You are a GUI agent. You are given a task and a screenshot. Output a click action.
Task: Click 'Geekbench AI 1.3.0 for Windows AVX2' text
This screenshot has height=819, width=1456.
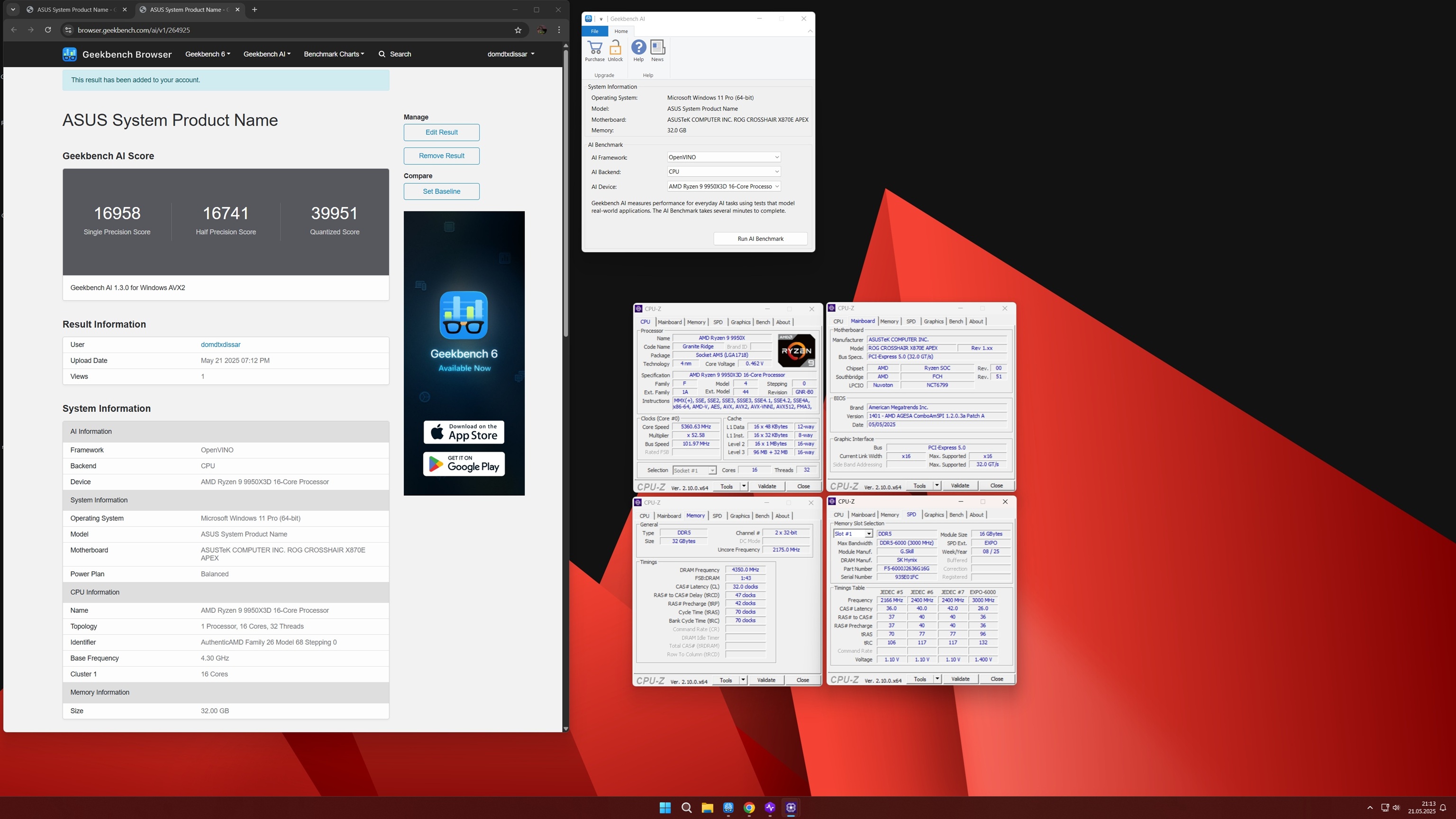(x=128, y=288)
